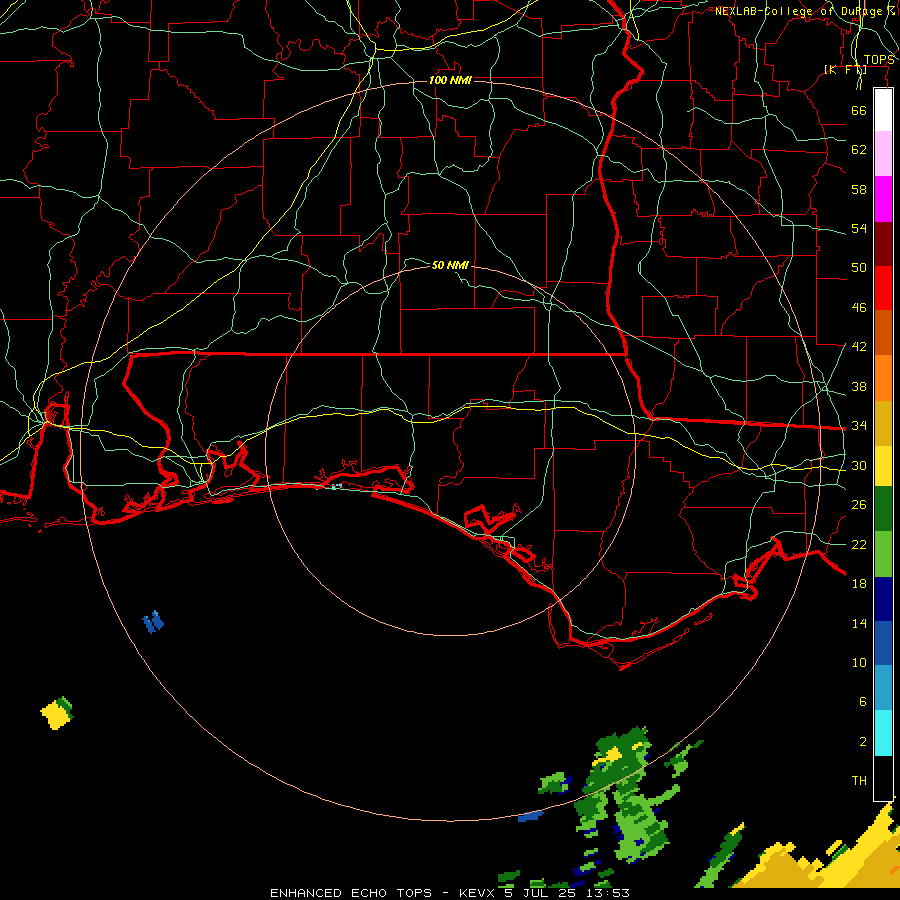Click the legend value '18'
This screenshot has width=900, height=900.
(859, 584)
